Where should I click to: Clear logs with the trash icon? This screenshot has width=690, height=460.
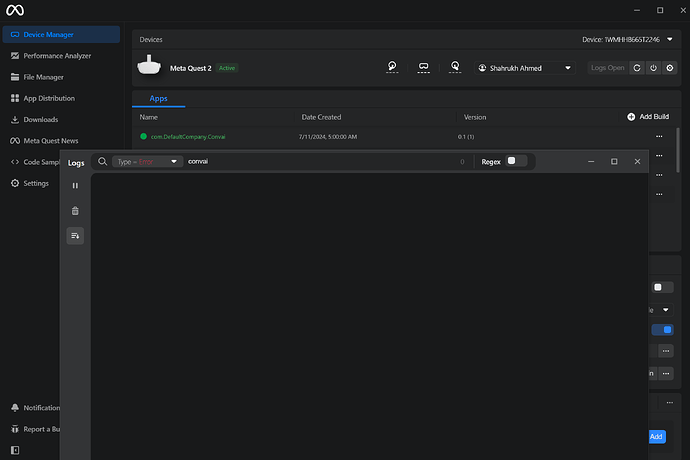point(75,211)
